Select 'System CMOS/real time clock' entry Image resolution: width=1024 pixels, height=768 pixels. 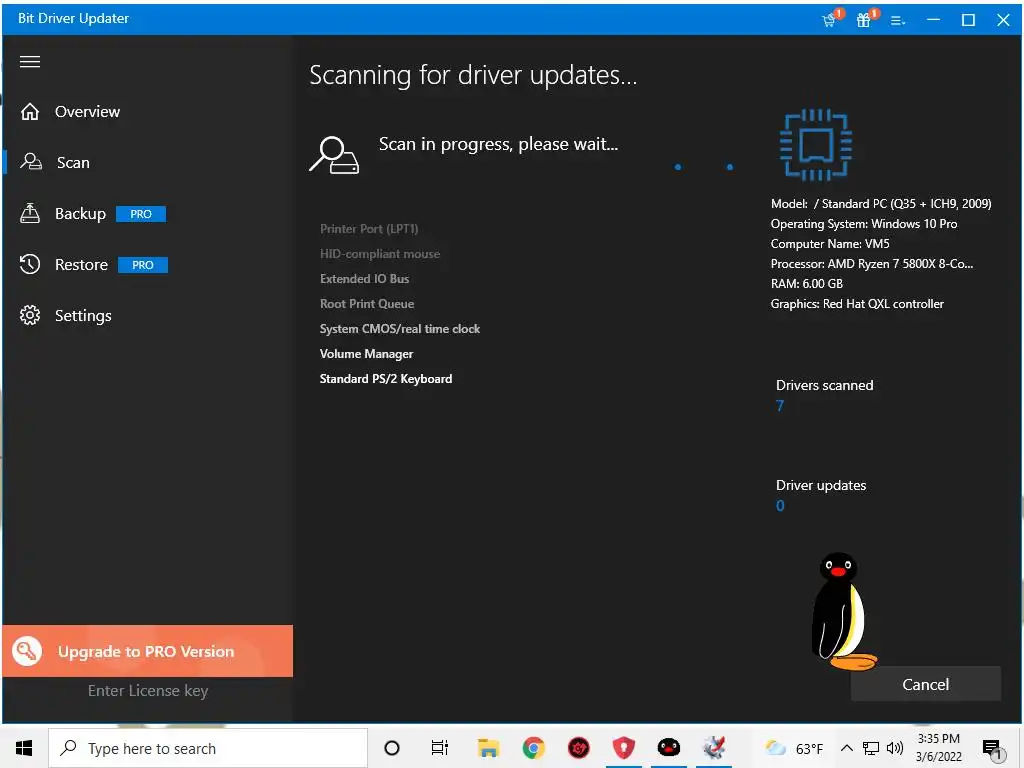[x=400, y=328]
